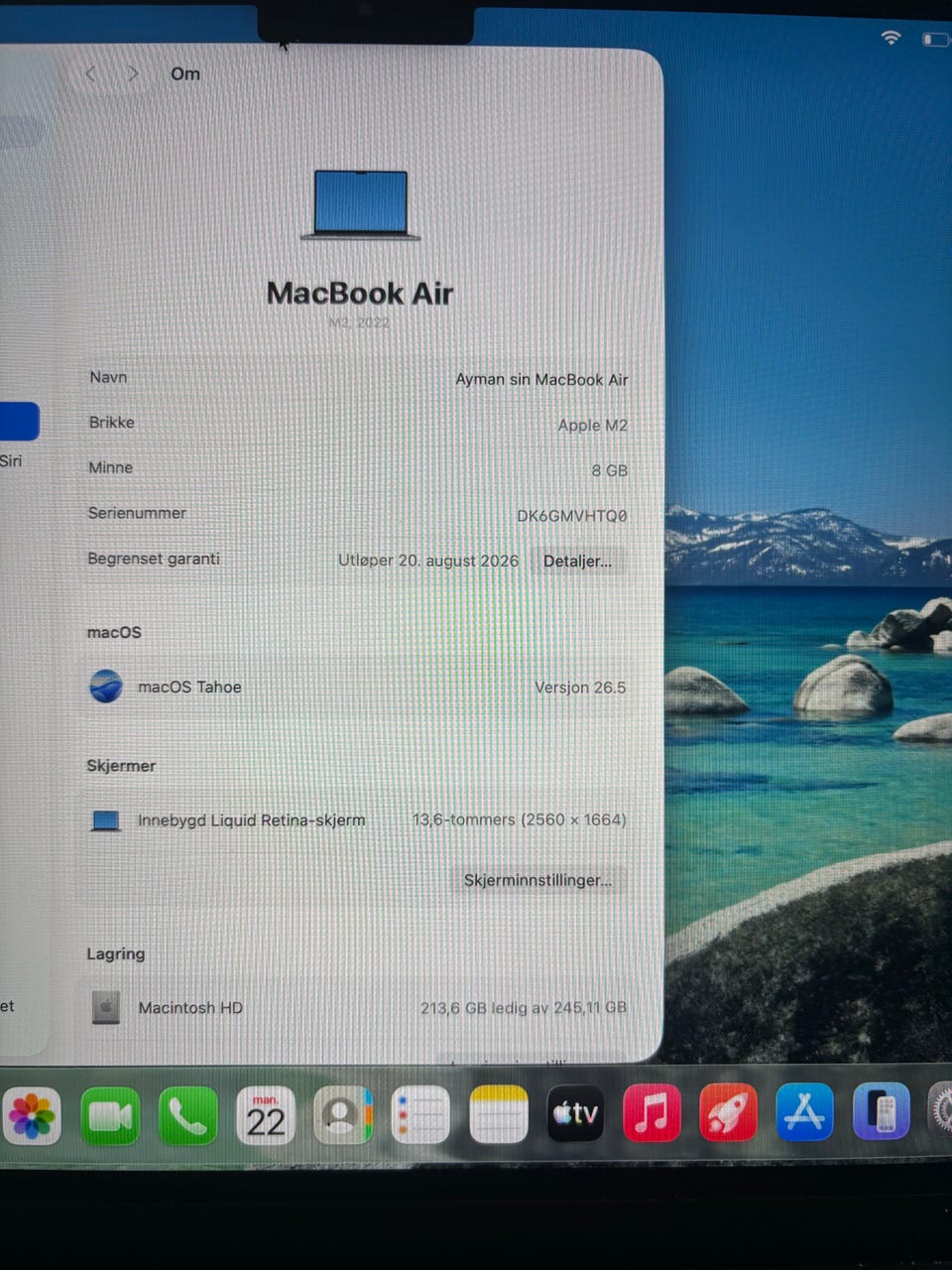Open the Reminders app in Dock

click(419, 1115)
